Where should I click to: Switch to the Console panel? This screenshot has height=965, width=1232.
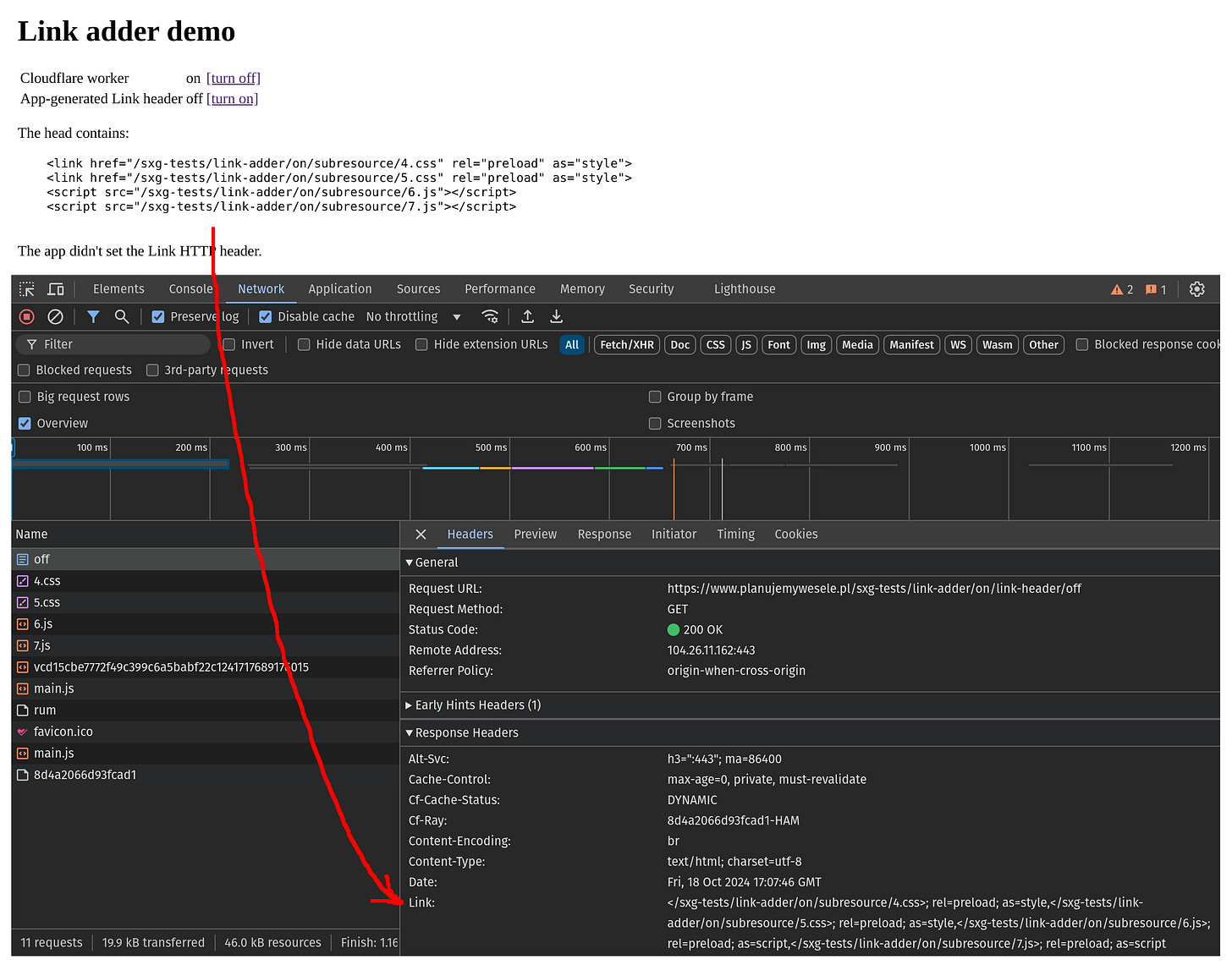point(191,289)
